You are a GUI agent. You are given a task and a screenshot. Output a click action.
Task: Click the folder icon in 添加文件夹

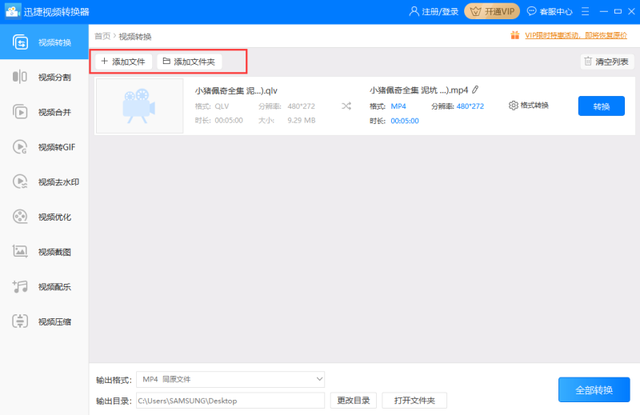[x=166, y=61]
